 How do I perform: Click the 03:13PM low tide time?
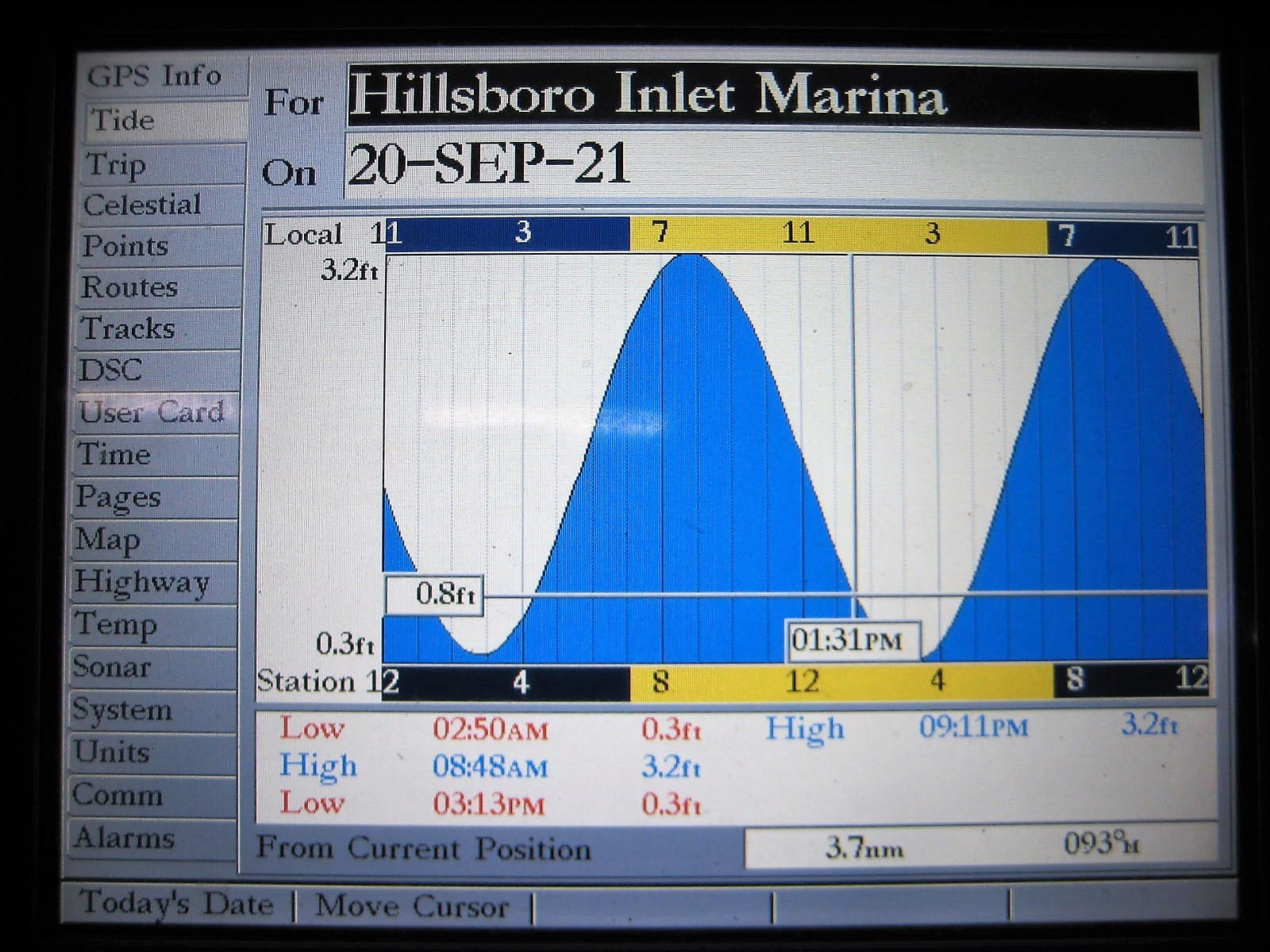(x=489, y=804)
